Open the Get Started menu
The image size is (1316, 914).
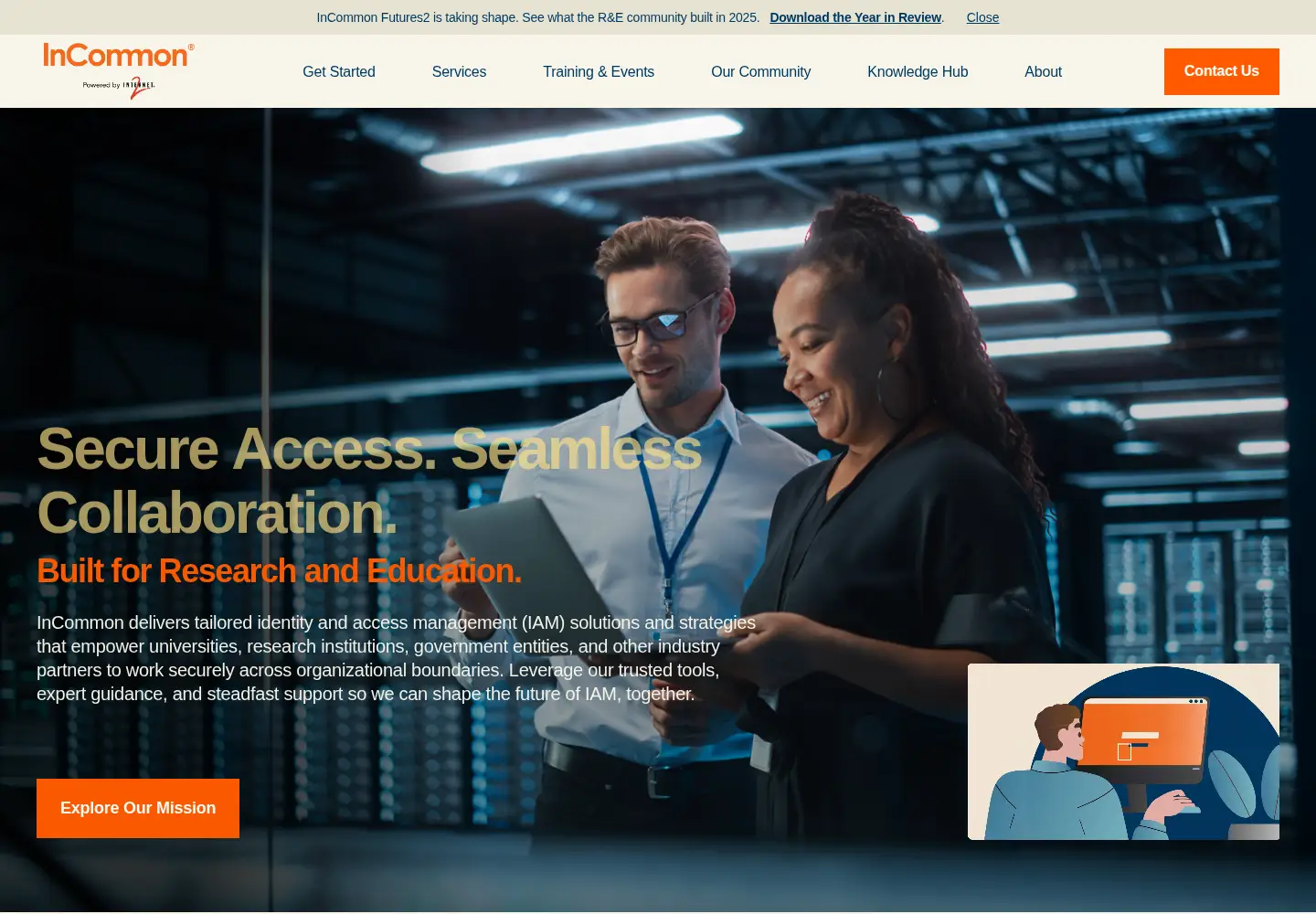click(339, 72)
